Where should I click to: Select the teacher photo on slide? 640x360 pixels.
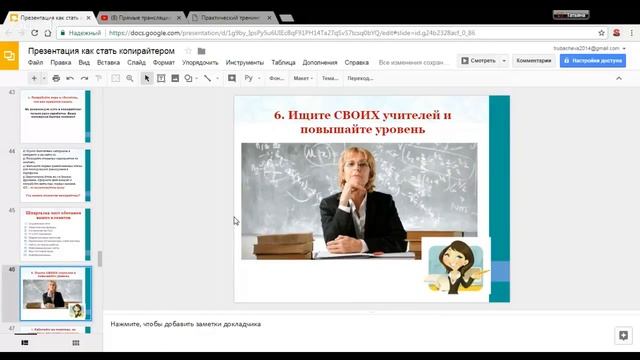[x=359, y=201]
